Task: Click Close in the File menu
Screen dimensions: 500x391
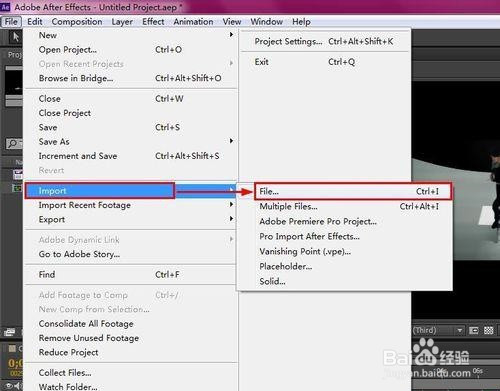Action: (x=131, y=99)
